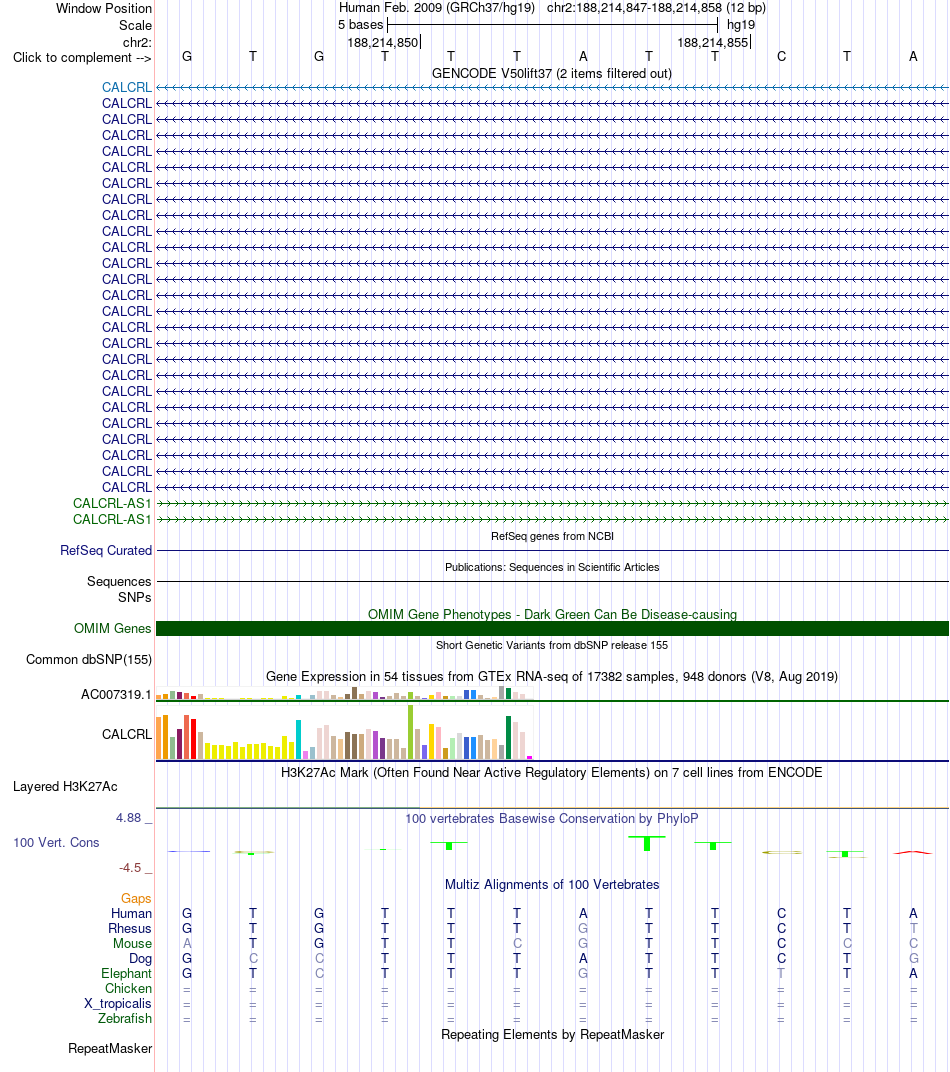950x1072 pixels.
Task: Select the Human alignment row label
Action: 131,913
